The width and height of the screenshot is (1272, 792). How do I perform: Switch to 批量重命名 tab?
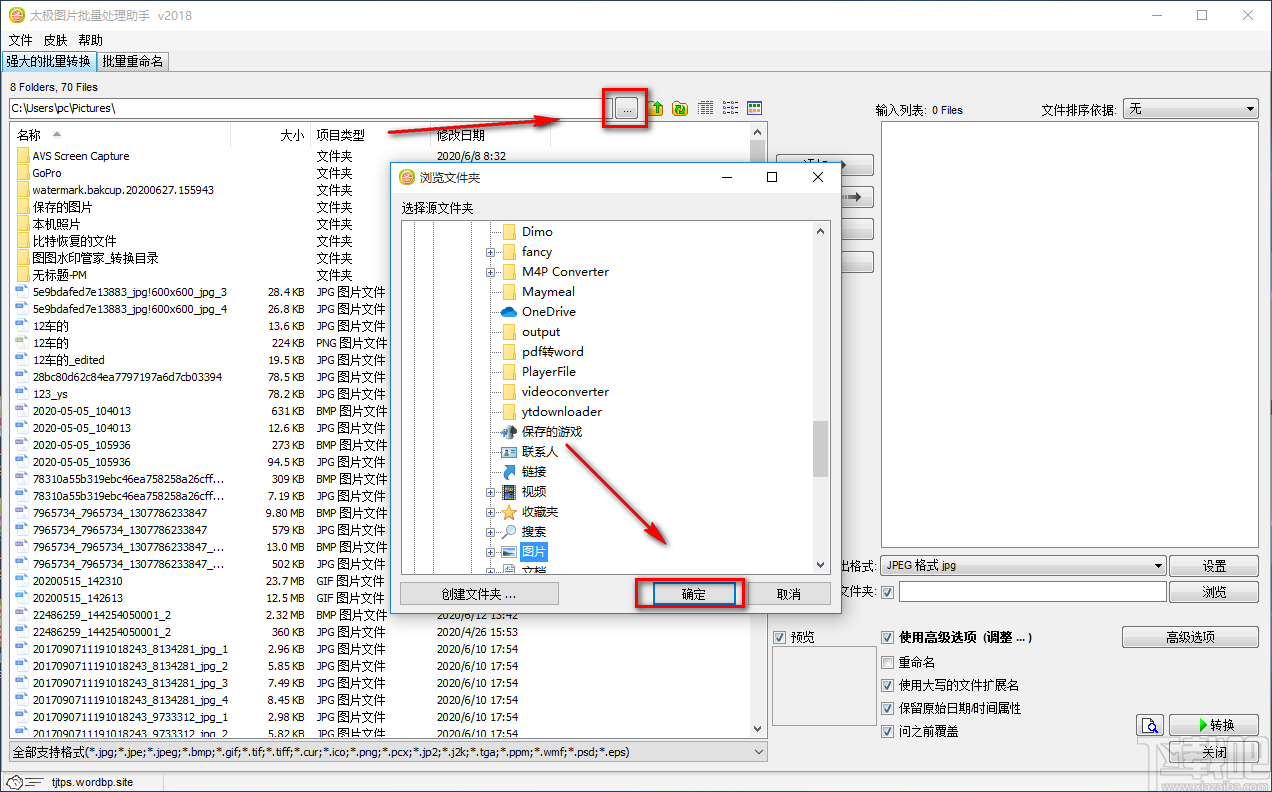pos(133,62)
